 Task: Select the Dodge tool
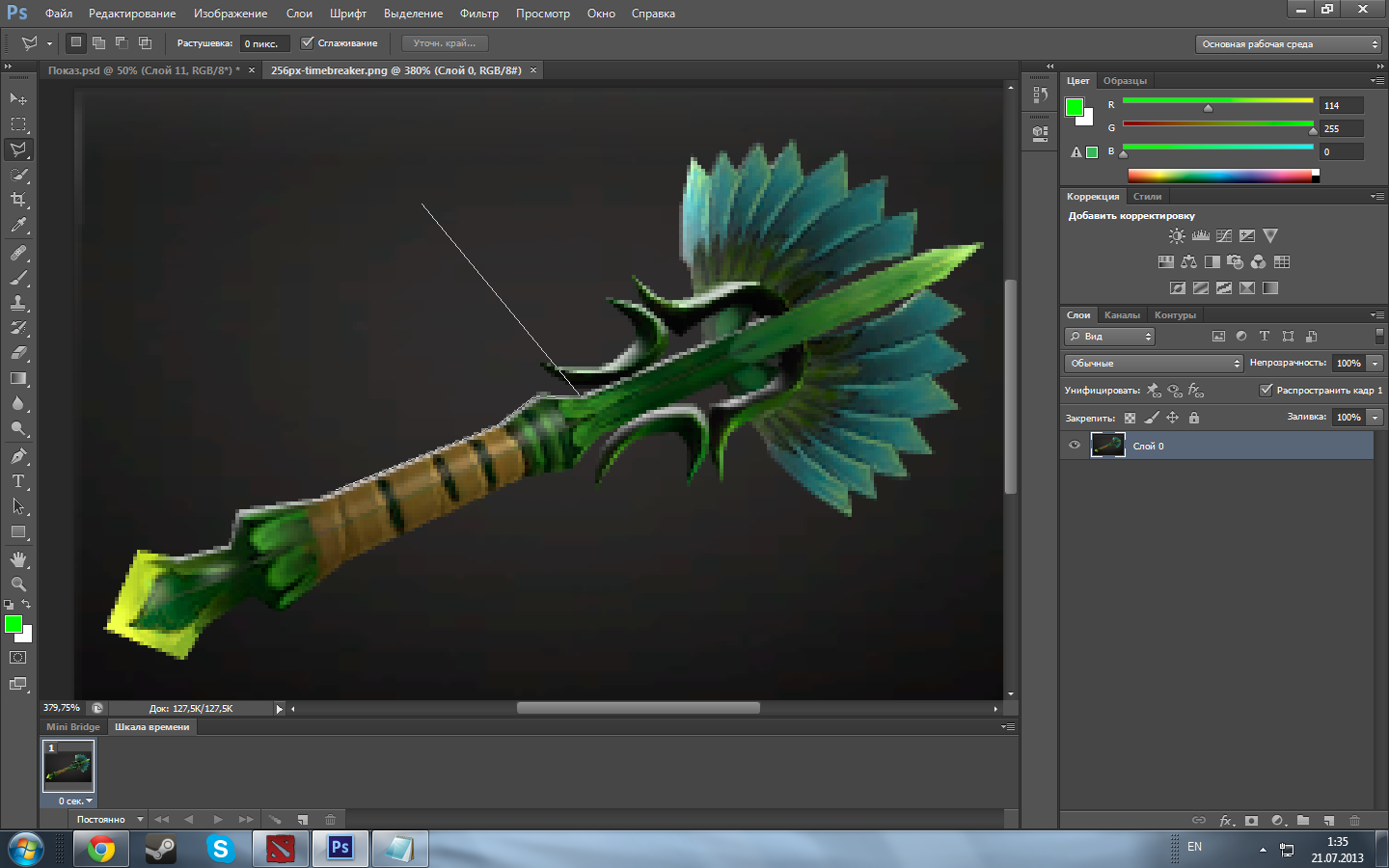[17, 428]
